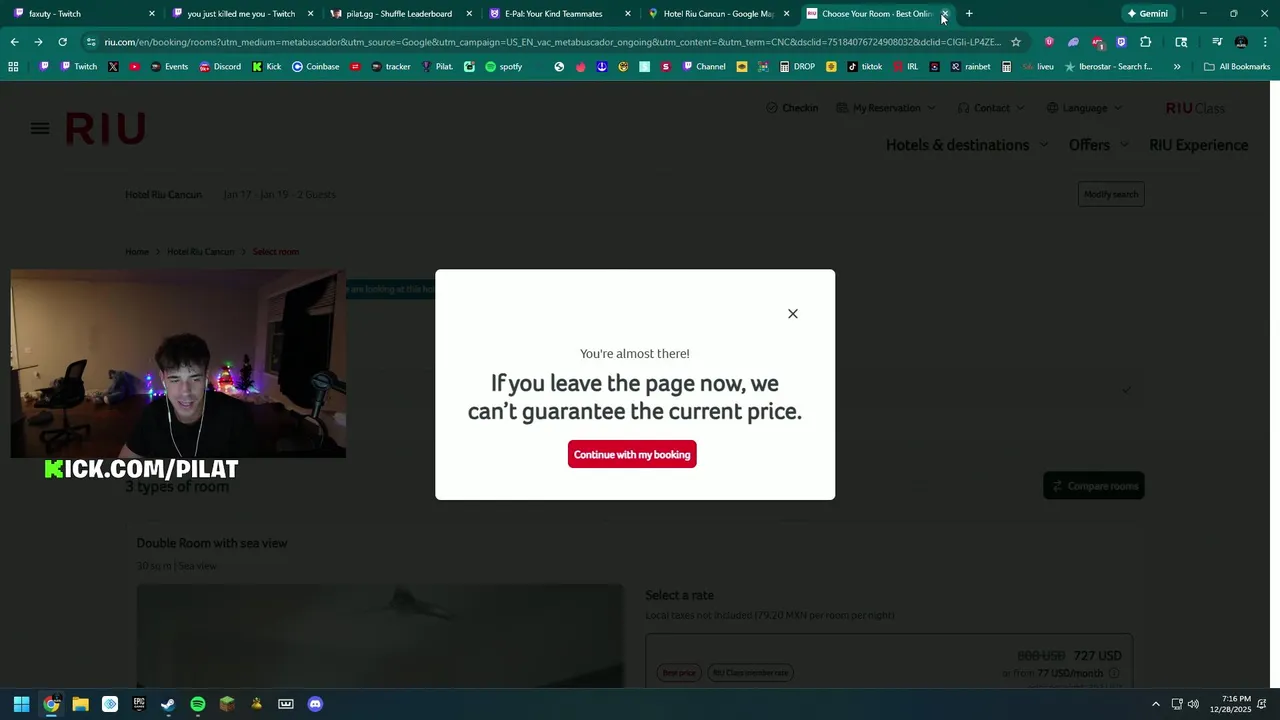This screenshot has height=720, width=1280.
Task: Expand the Language dropdown
Action: 1084,108
